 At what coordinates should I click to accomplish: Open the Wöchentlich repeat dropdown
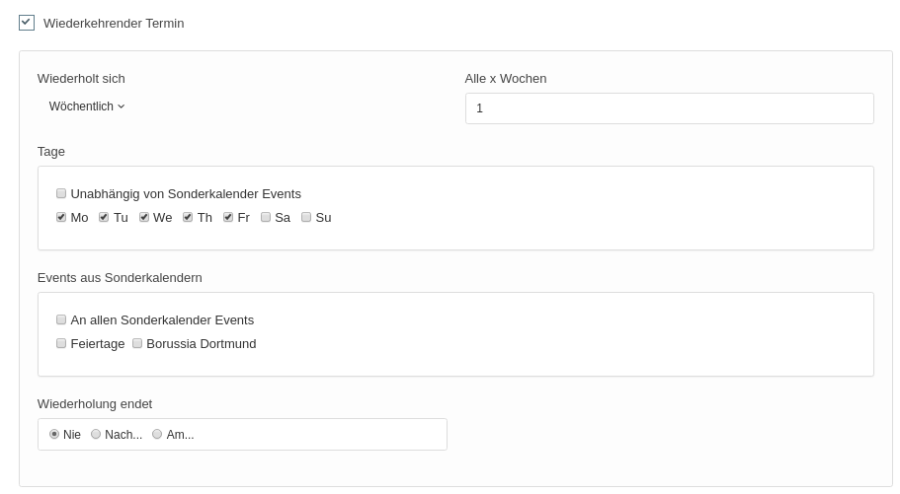[x=87, y=106]
